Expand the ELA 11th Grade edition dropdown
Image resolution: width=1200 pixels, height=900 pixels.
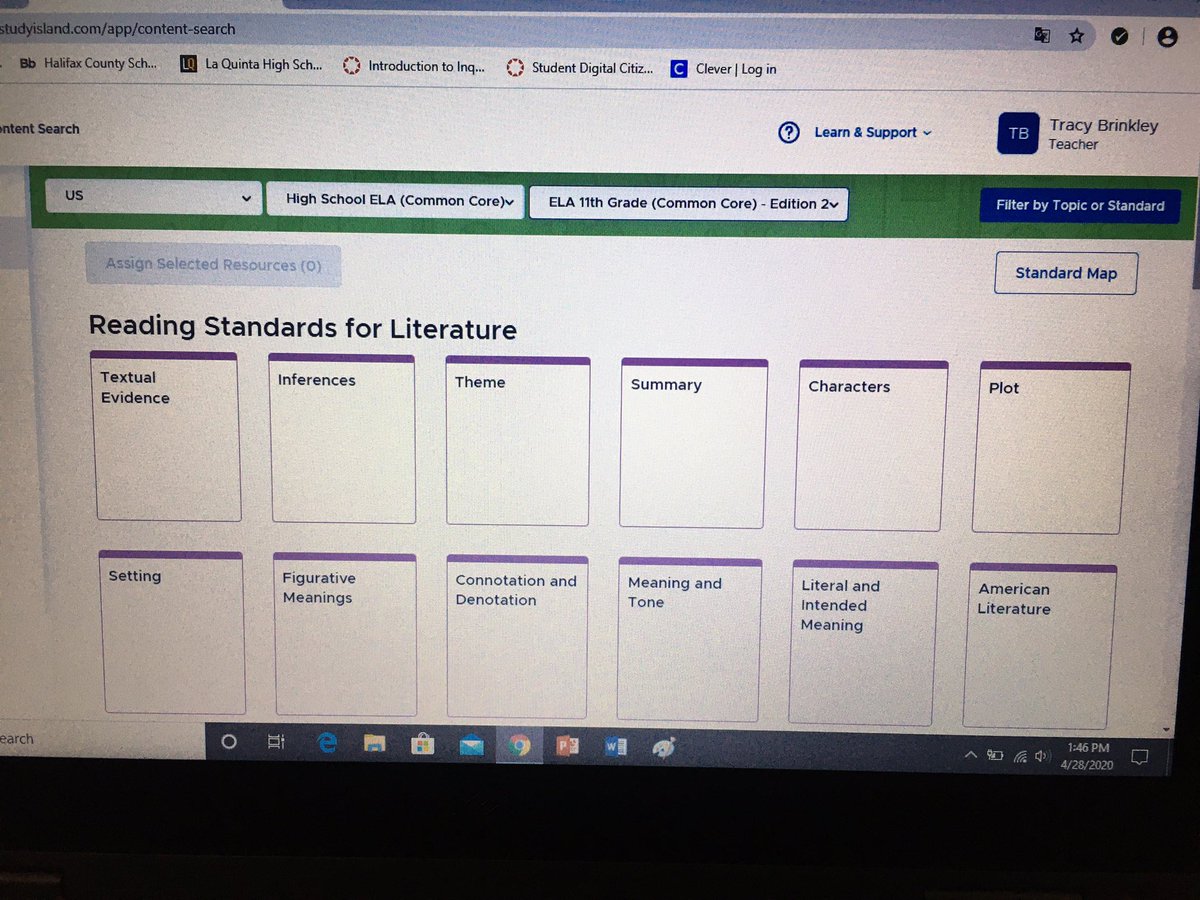[689, 204]
